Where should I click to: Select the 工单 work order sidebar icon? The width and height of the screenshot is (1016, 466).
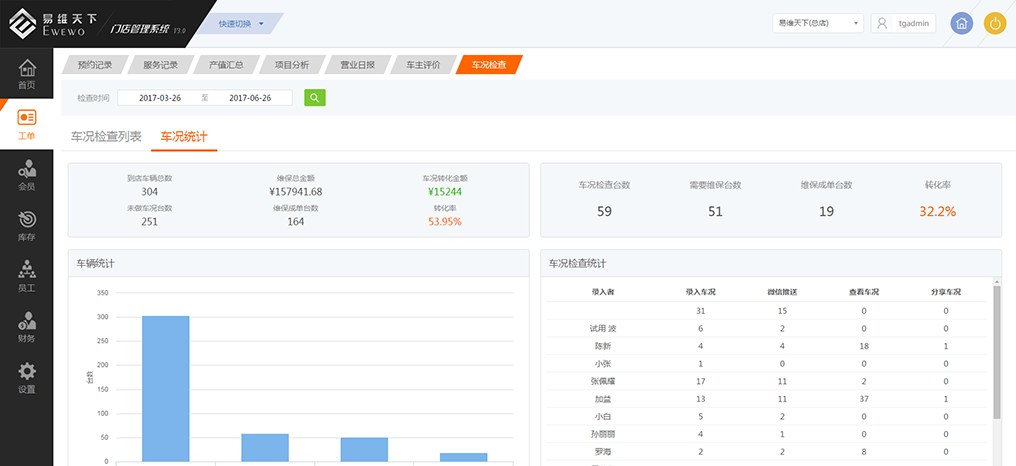[x=27, y=124]
